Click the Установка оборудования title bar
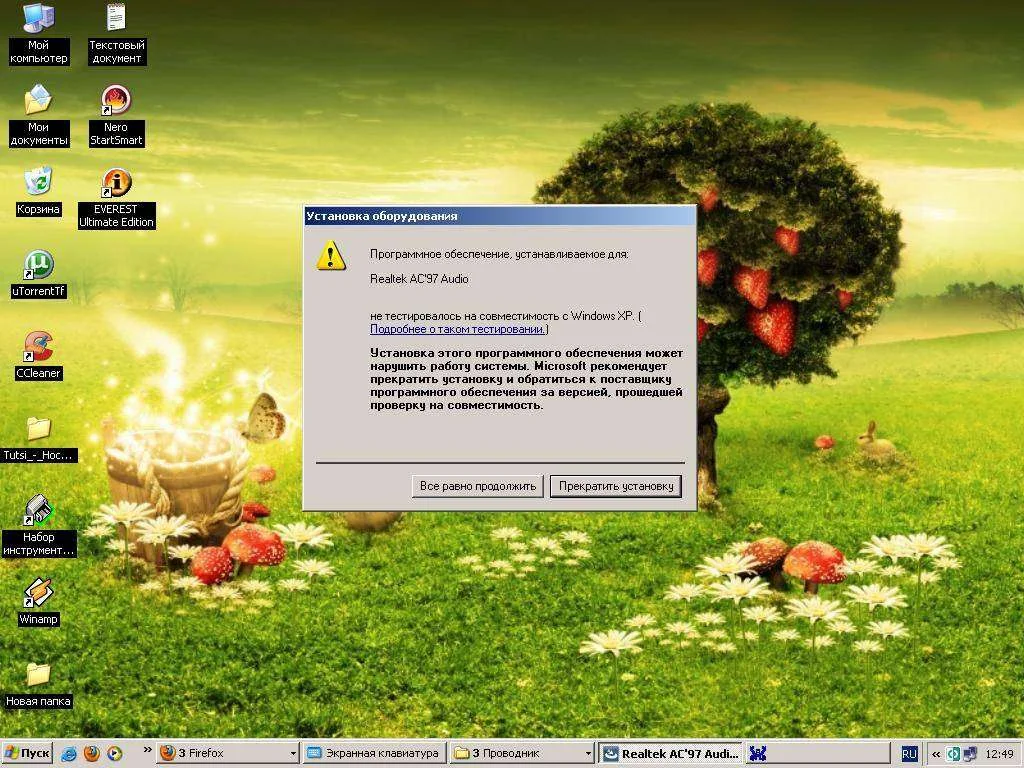The height and width of the screenshot is (768, 1024). pyautogui.click(x=500, y=216)
